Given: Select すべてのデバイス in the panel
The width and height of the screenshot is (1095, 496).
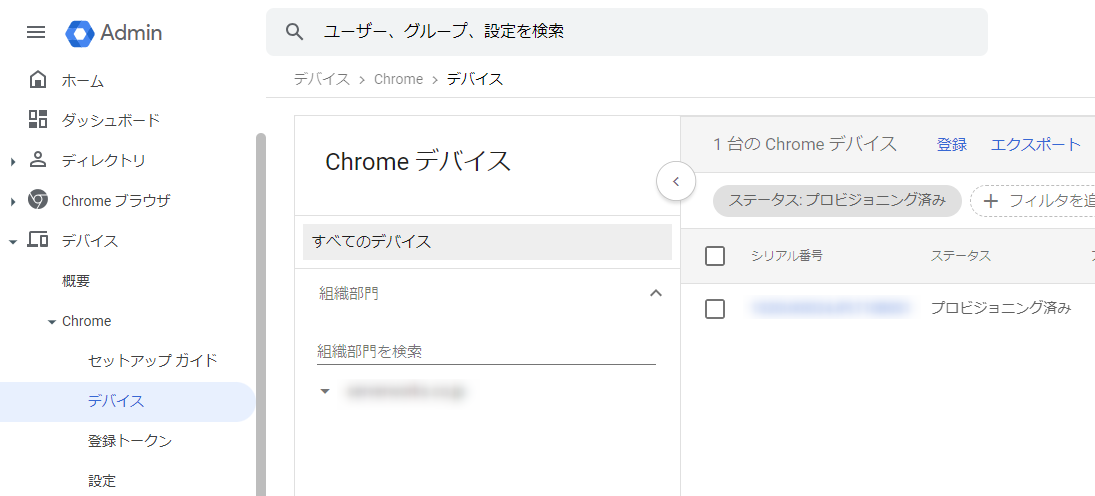Looking at the screenshot, I should click(487, 242).
